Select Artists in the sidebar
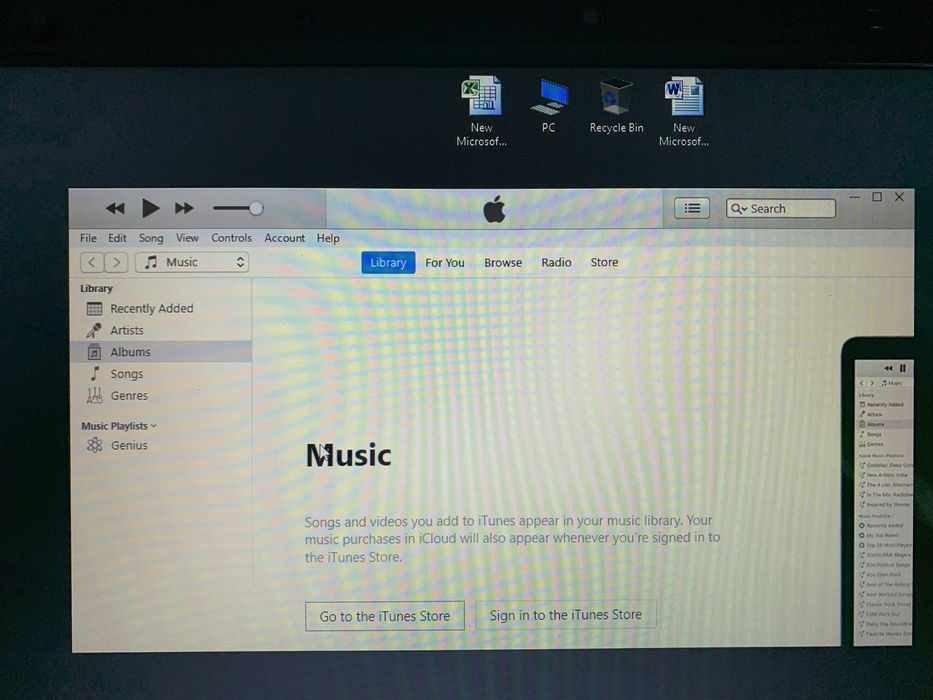This screenshot has width=933, height=700. (161, 330)
